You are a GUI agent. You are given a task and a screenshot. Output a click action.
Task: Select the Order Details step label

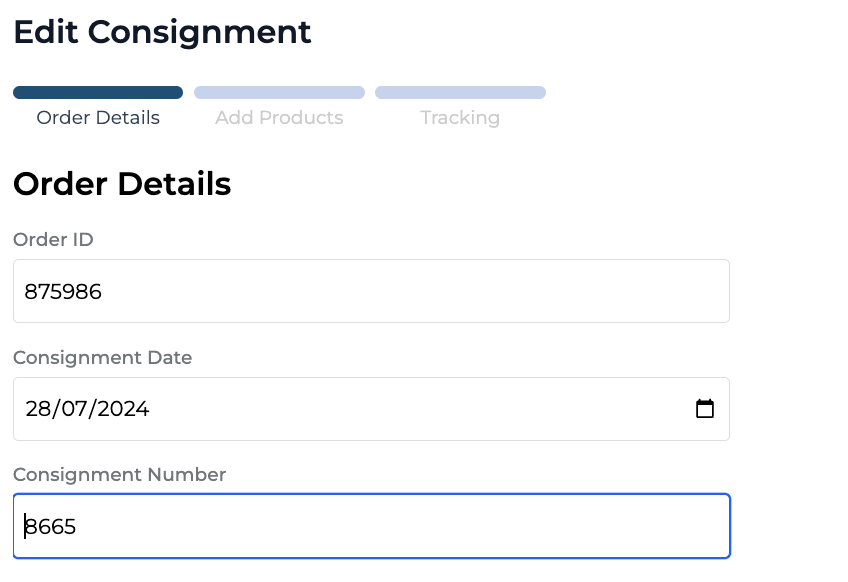pyautogui.click(x=98, y=118)
